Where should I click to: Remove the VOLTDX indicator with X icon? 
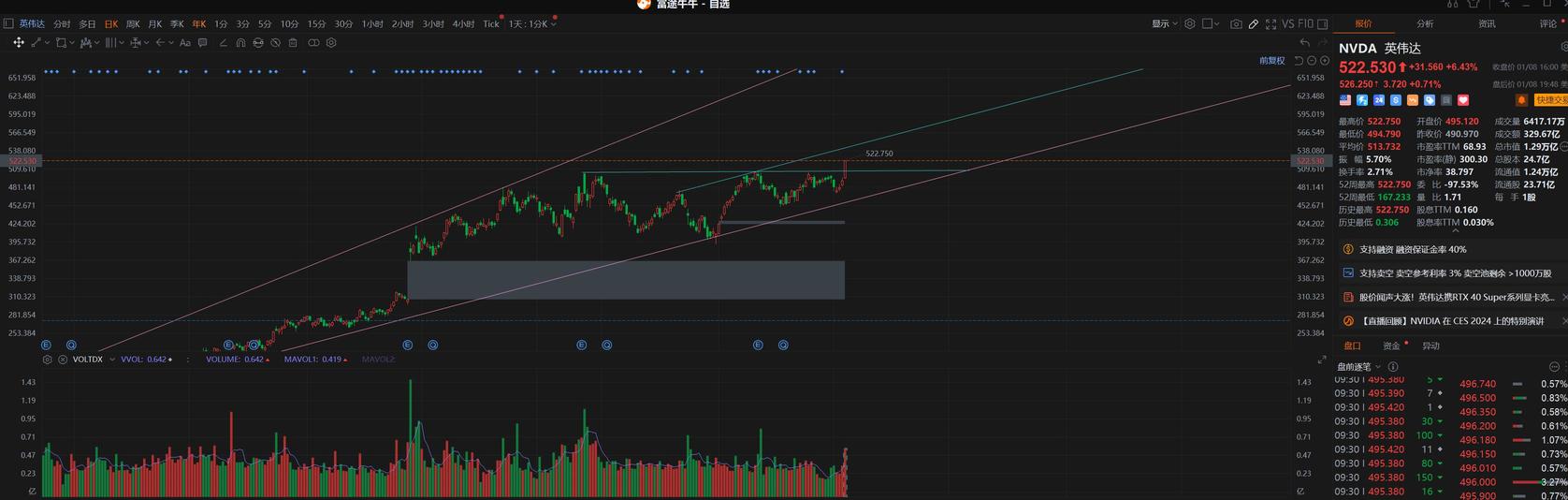[x=63, y=360]
